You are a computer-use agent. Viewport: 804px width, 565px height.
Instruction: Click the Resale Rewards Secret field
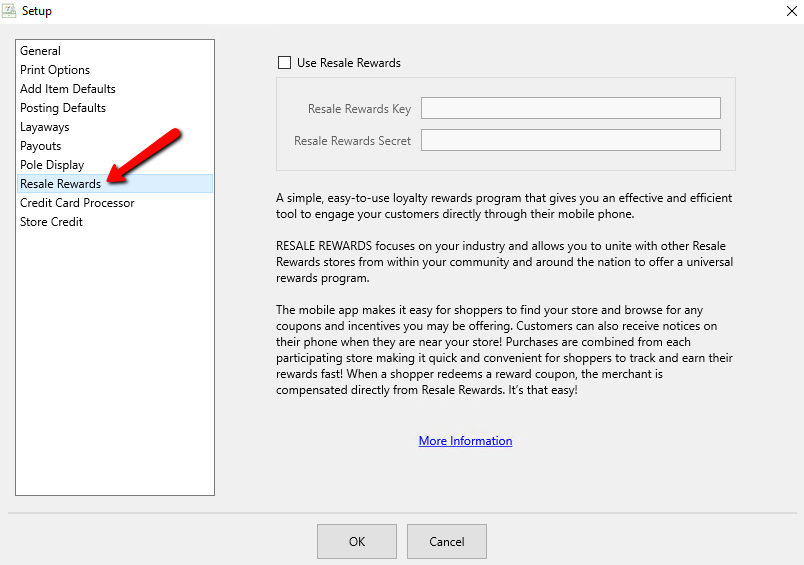coord(571,140)
